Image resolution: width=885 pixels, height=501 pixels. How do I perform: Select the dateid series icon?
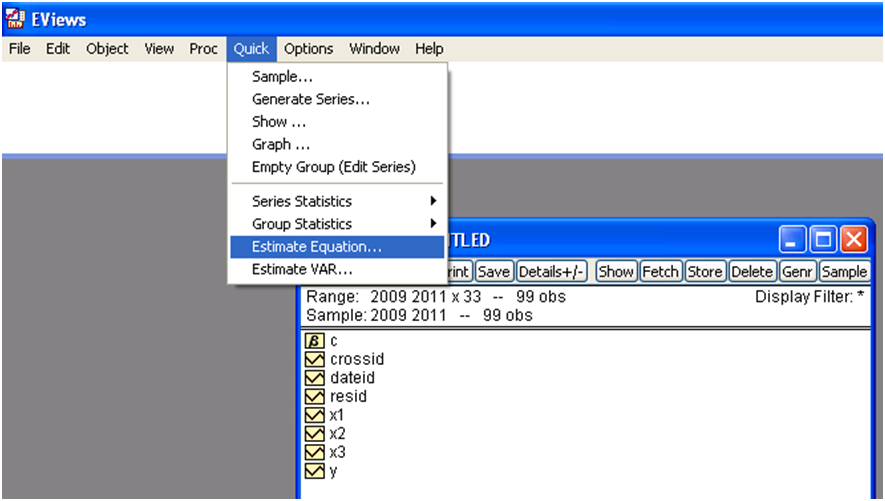314,378
